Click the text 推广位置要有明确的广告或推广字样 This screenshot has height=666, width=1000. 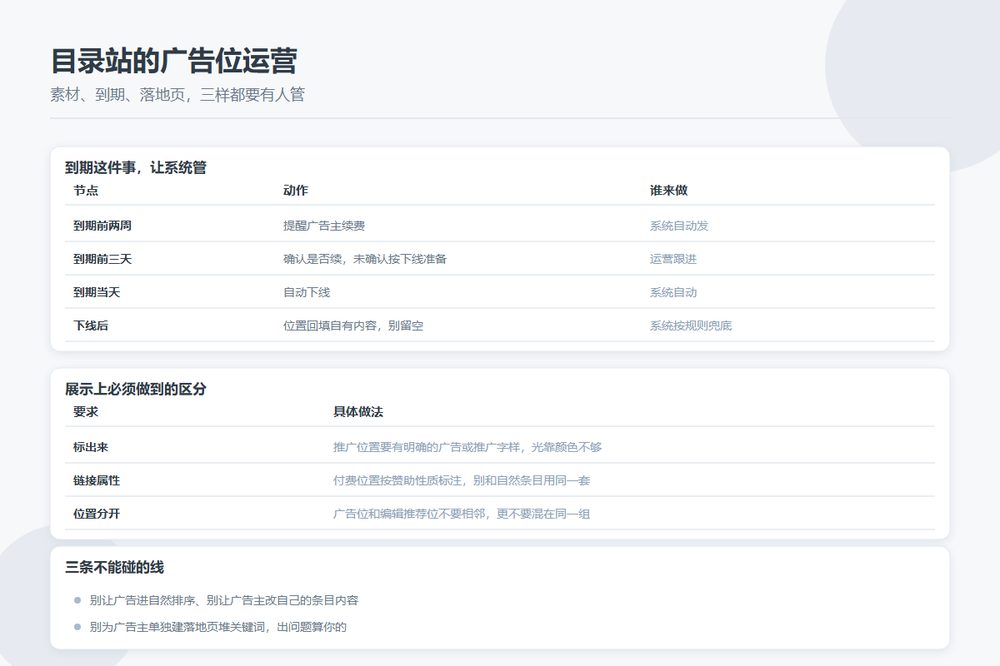(x=426, y=447)
